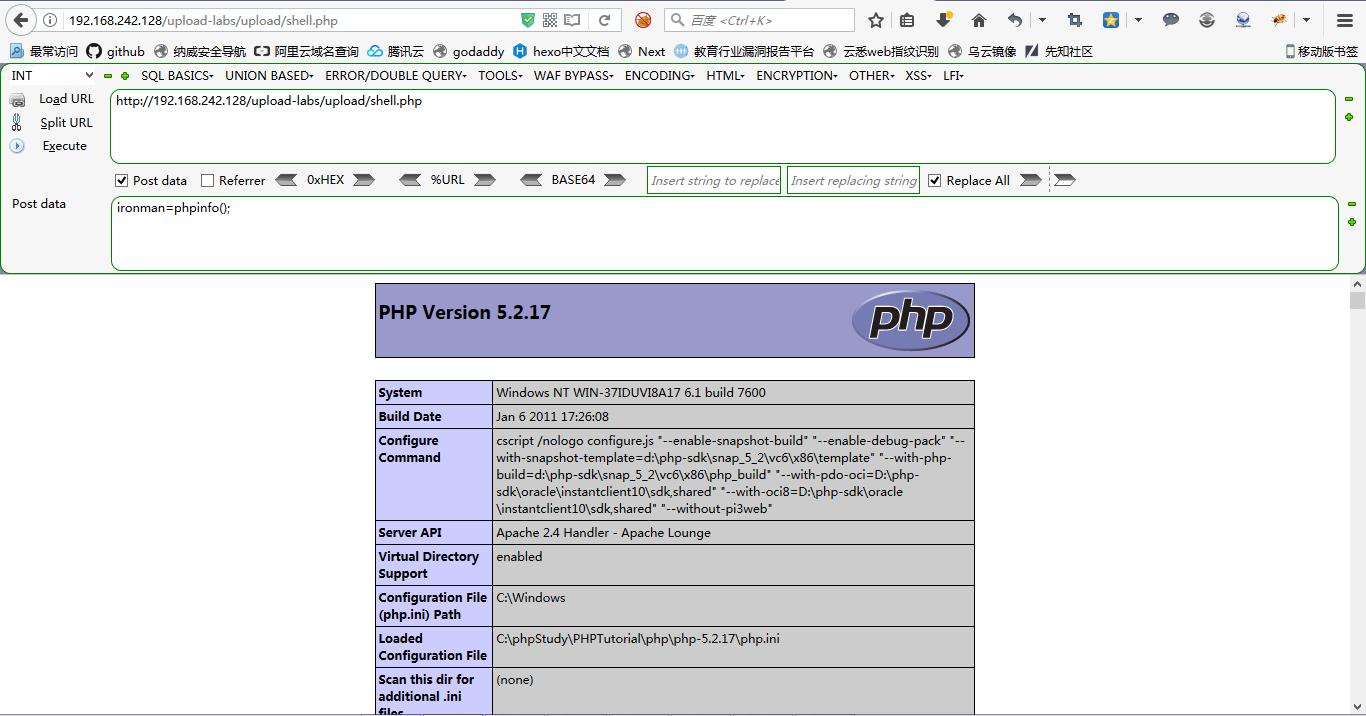The width and height of the screenshot is (1366, 716).
Task: Click the Execute play icon in HackBar
Action: click(x=17, y=146)
